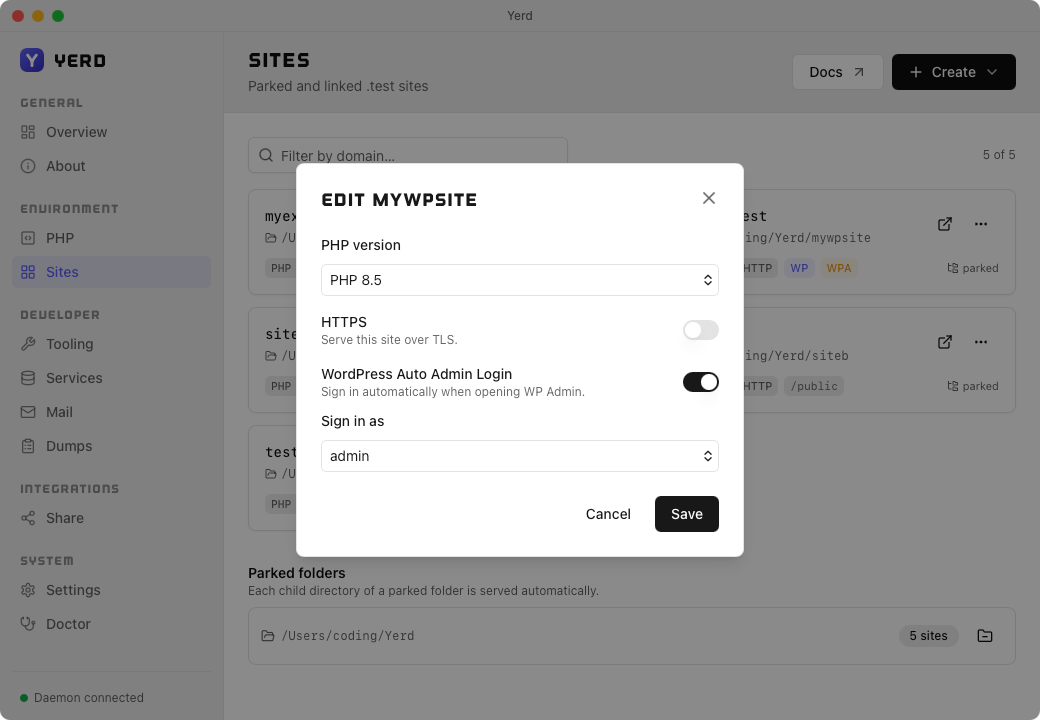Viewport: 1040px width, 720px height.
Task: Cancel editing the site
Action: click(608, 514)
